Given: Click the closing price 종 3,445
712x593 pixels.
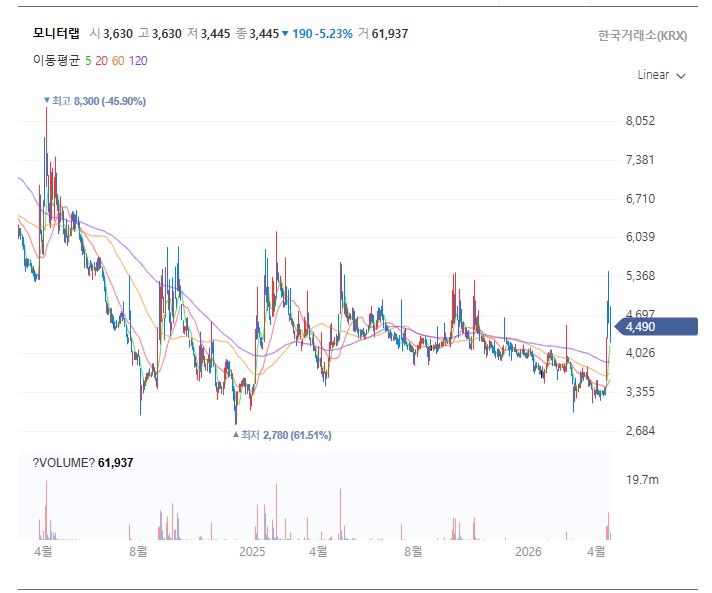Looking at the screenshot, I should click(257, 34).
